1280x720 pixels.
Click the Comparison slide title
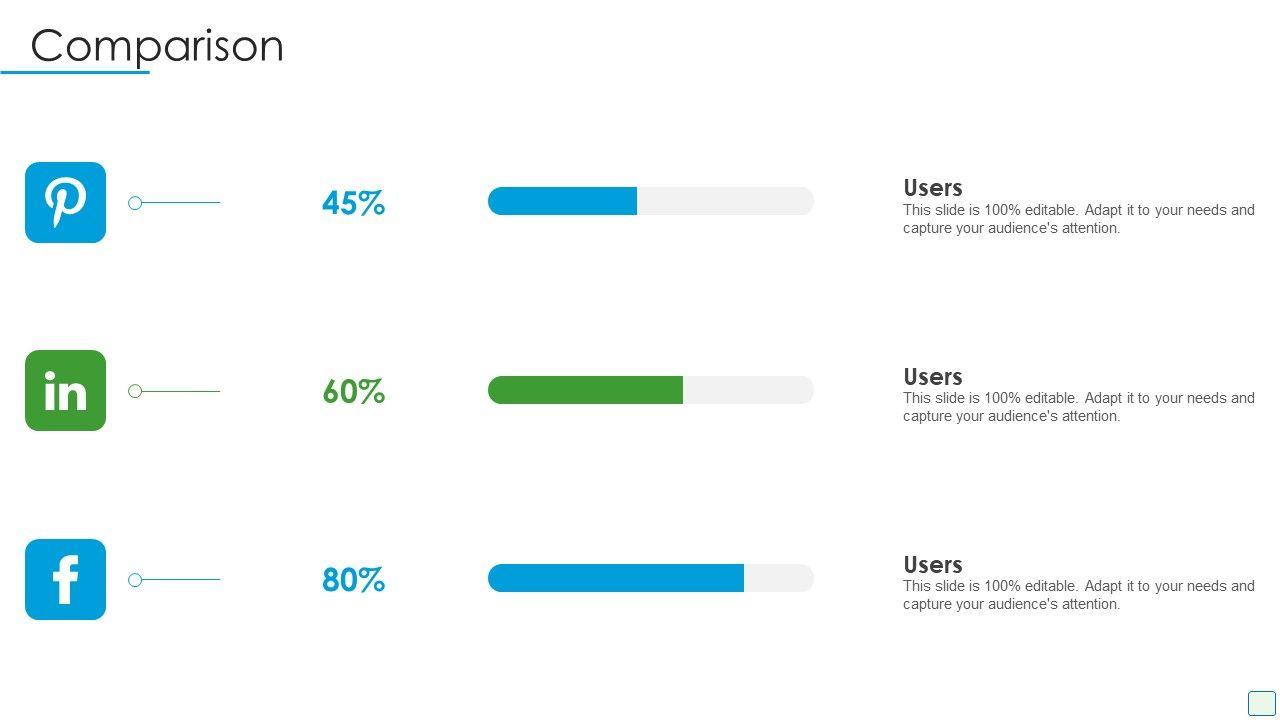[x=157, y=46]
